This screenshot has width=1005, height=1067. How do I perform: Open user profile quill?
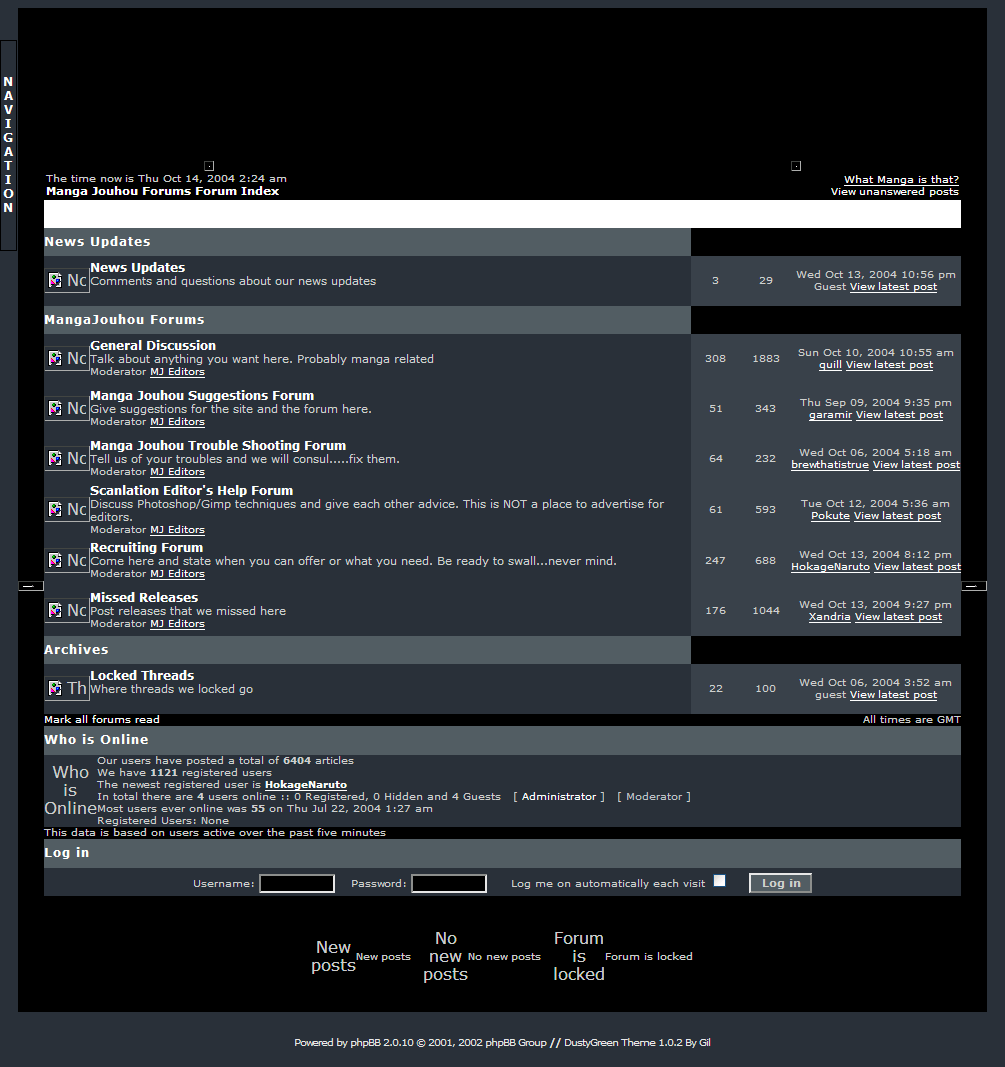pyautogui.click(x=830, y=365)
